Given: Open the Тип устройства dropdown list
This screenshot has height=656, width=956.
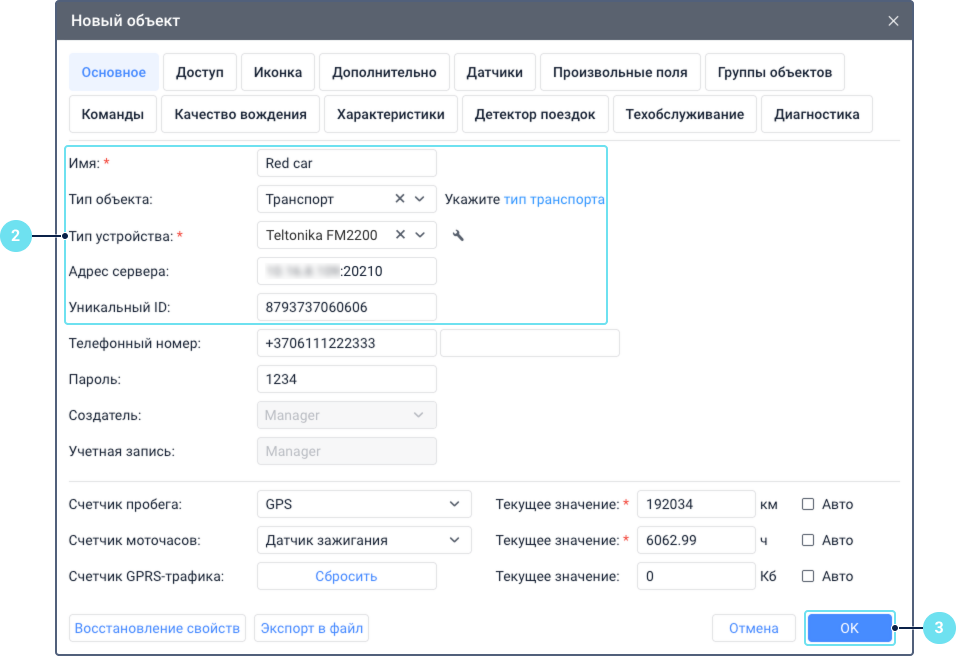Looking at the screenshot, I should tap(420, 235).
